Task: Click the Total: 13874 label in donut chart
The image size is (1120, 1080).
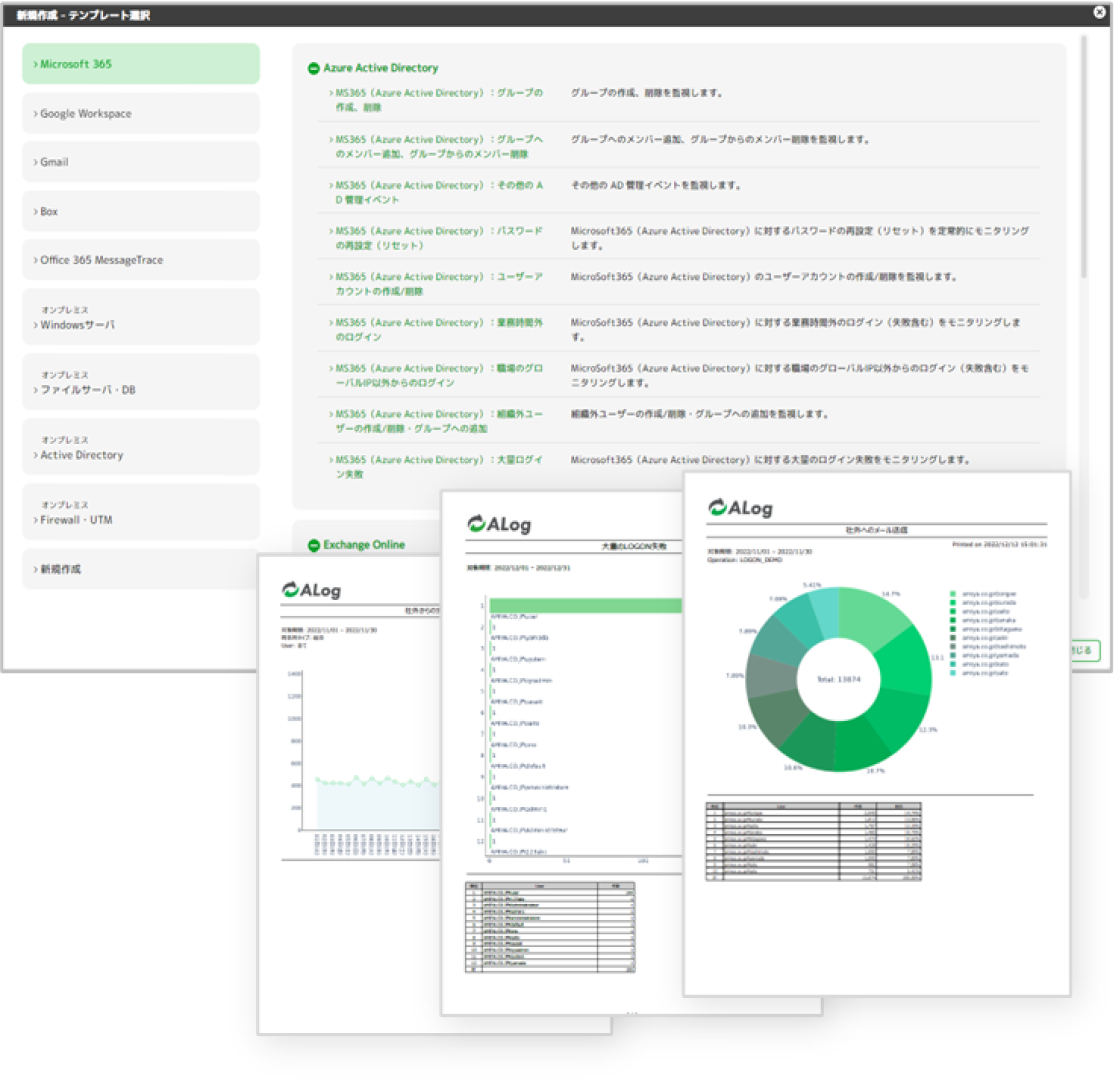Action: pos(839,679)
